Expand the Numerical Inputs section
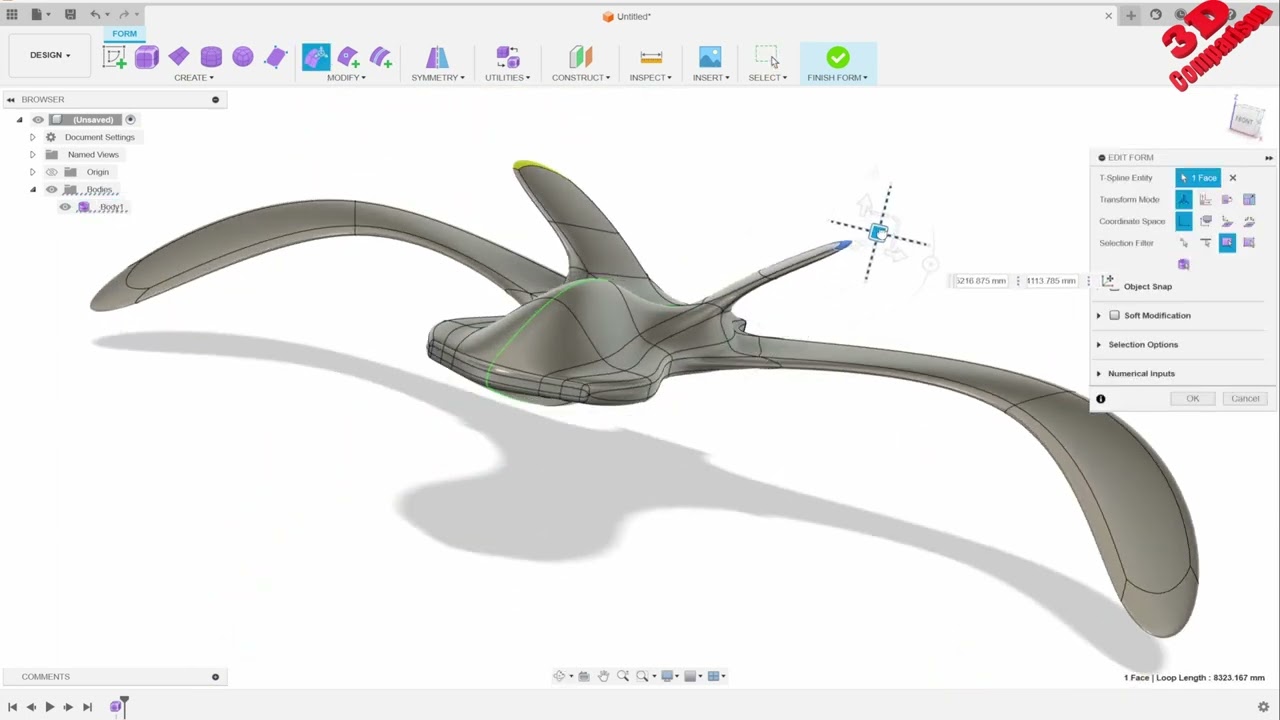Screen dimensions: 1280x720 (1098, 374)
